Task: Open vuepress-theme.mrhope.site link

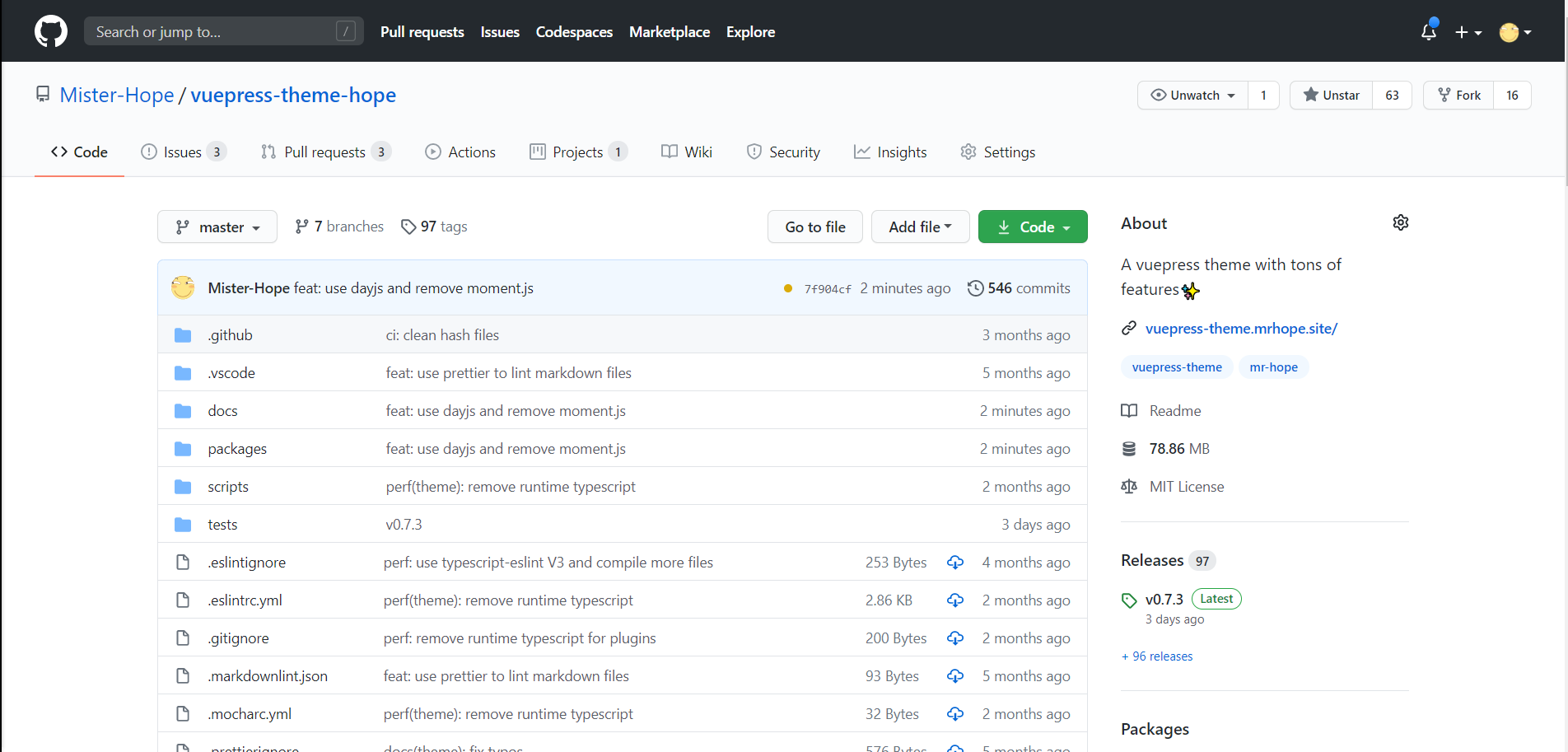Action: (1241, 329)
